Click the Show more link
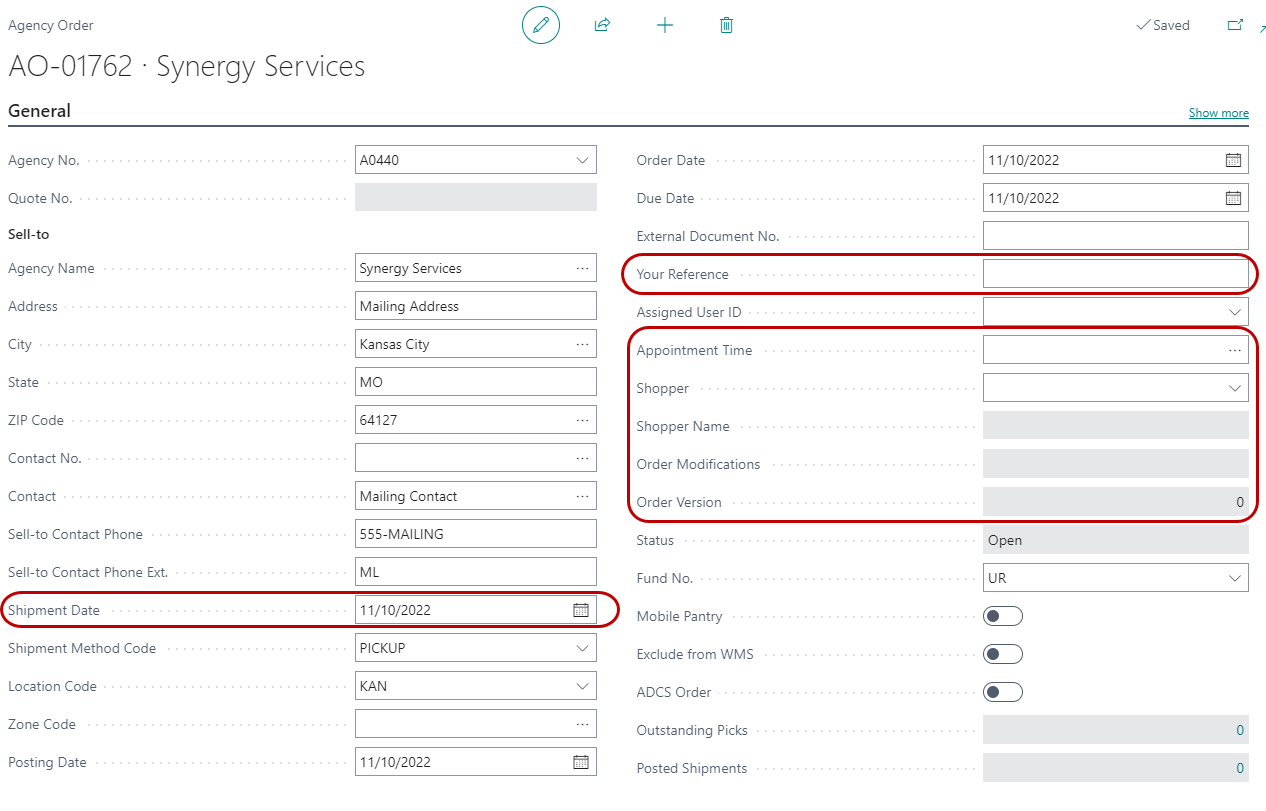The height and width of the screenshot is (811, 1266). (x=1218, y=113)
